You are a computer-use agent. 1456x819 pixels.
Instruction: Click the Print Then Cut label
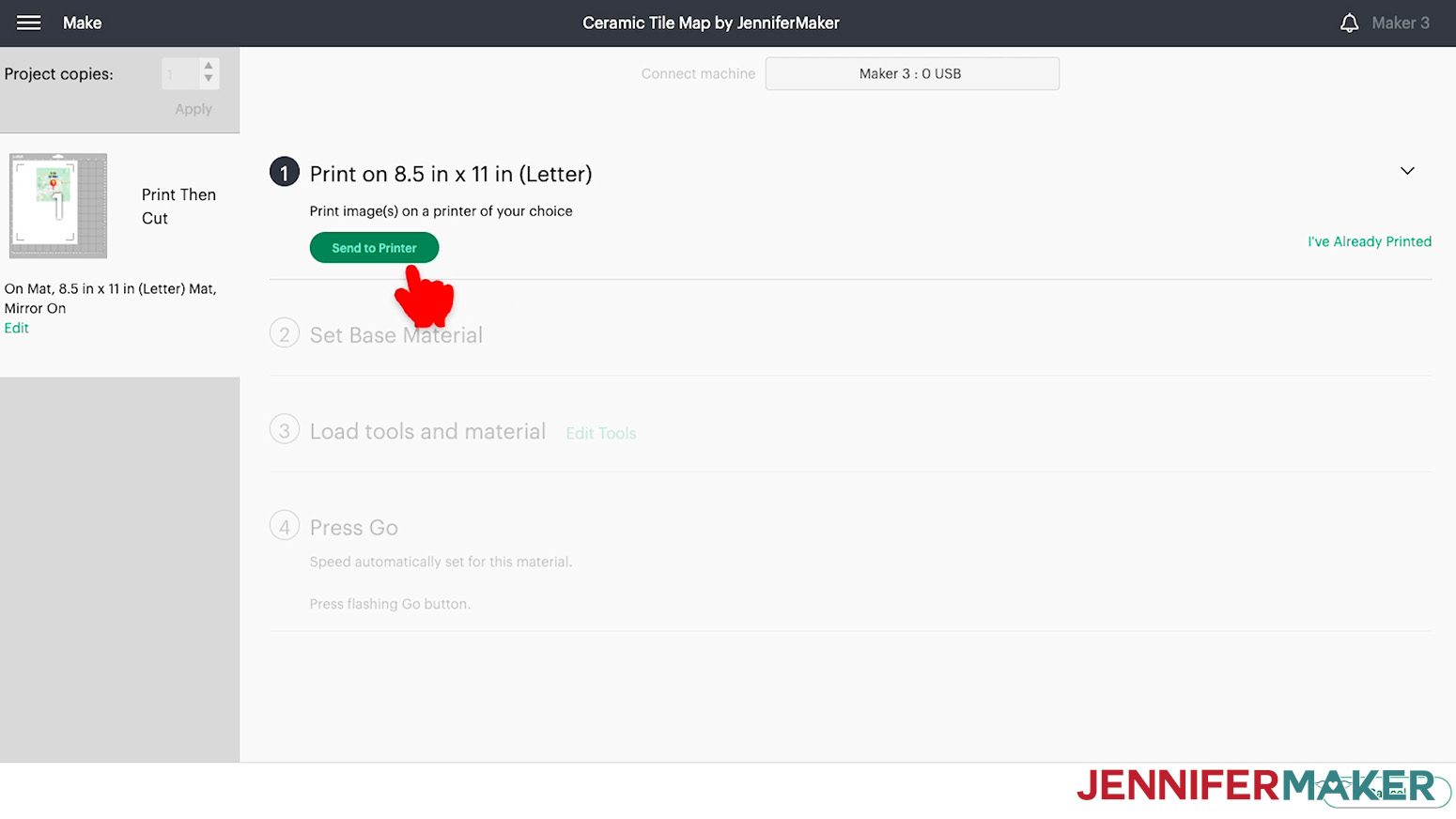pos(178,207)
